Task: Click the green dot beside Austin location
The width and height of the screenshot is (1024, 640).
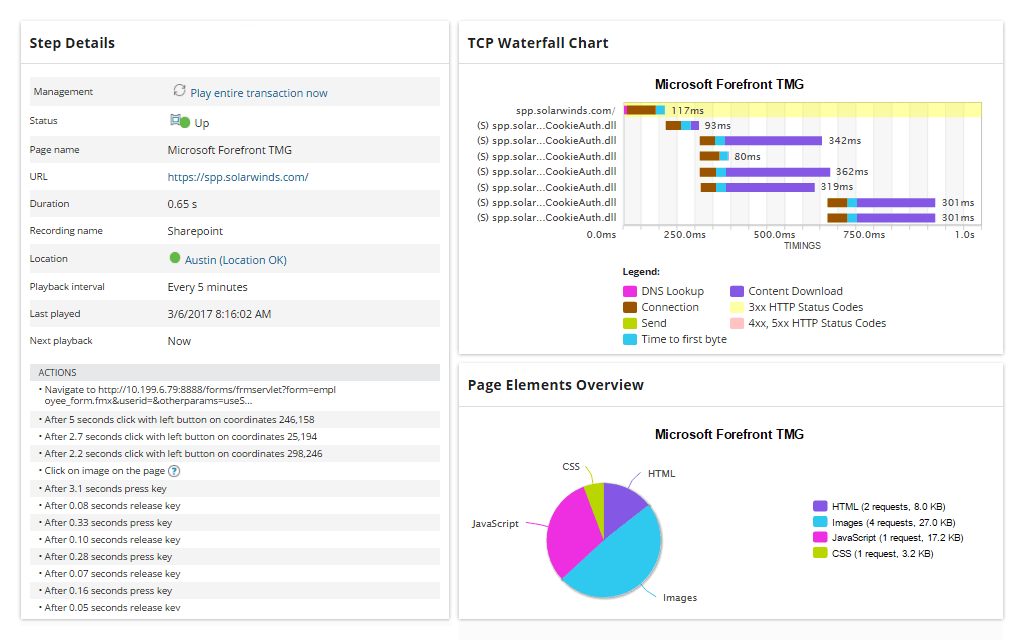Action: point(175,258)
